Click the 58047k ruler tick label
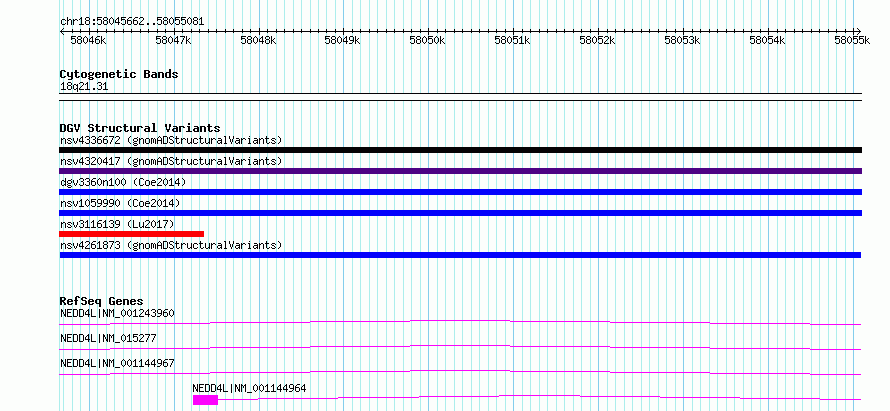This screenshot has width=890, height=411. click(x=173, y=41)
